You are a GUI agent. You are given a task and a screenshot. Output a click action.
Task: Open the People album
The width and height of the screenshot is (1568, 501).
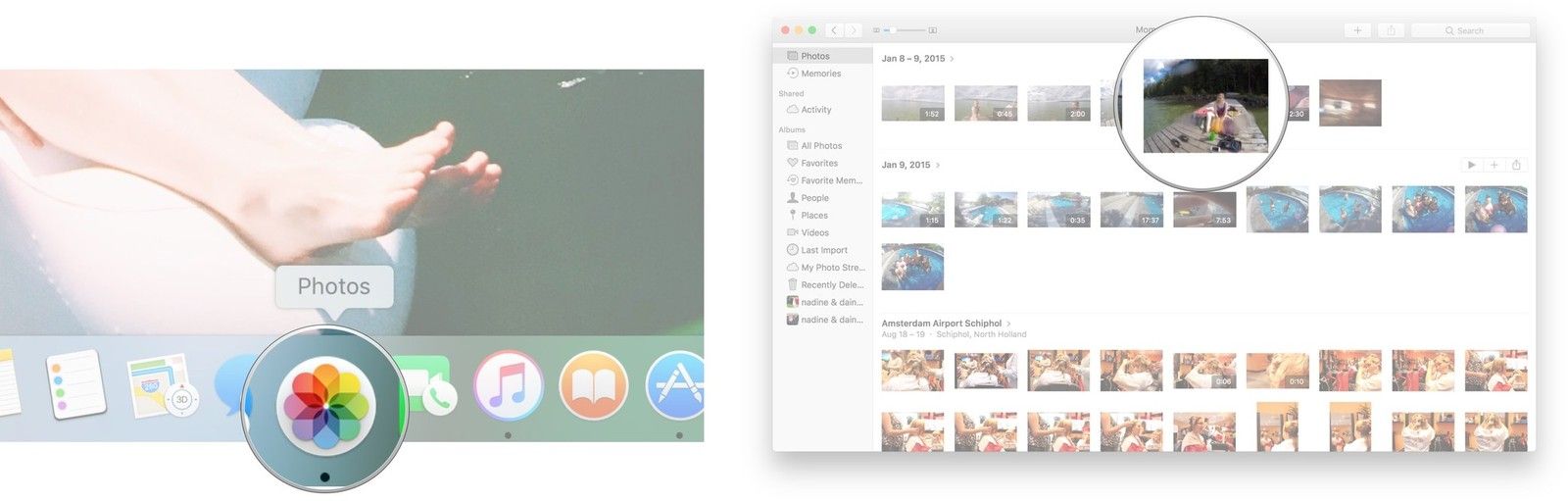pos(814,198)
